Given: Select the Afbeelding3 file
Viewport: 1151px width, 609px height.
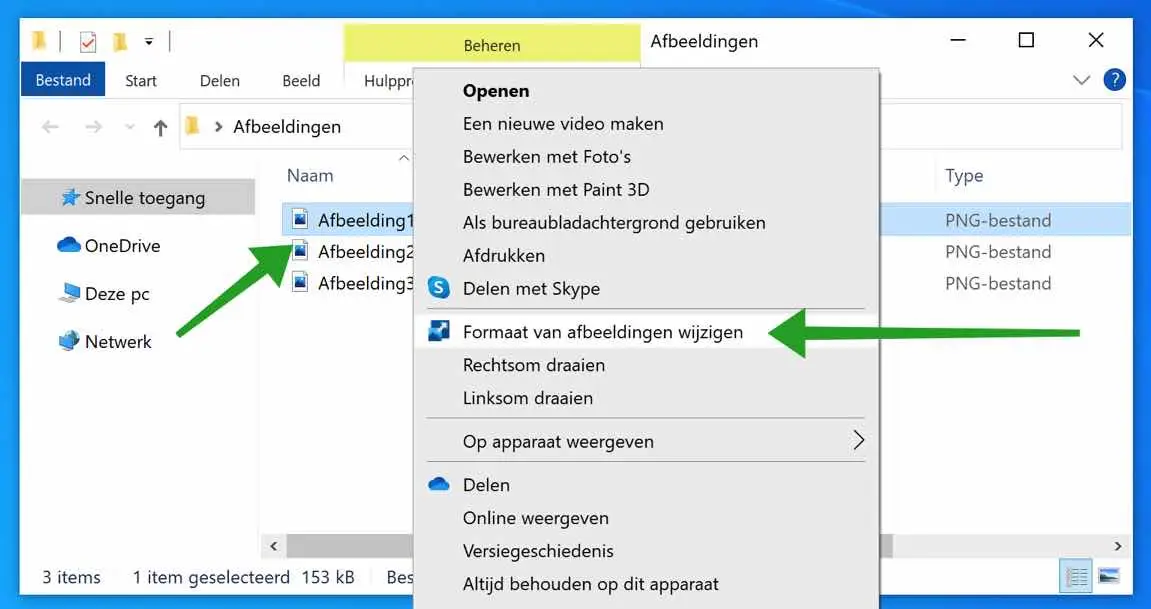Looking at the screenshot, I should pyautogui.click(x=366, y=283).
